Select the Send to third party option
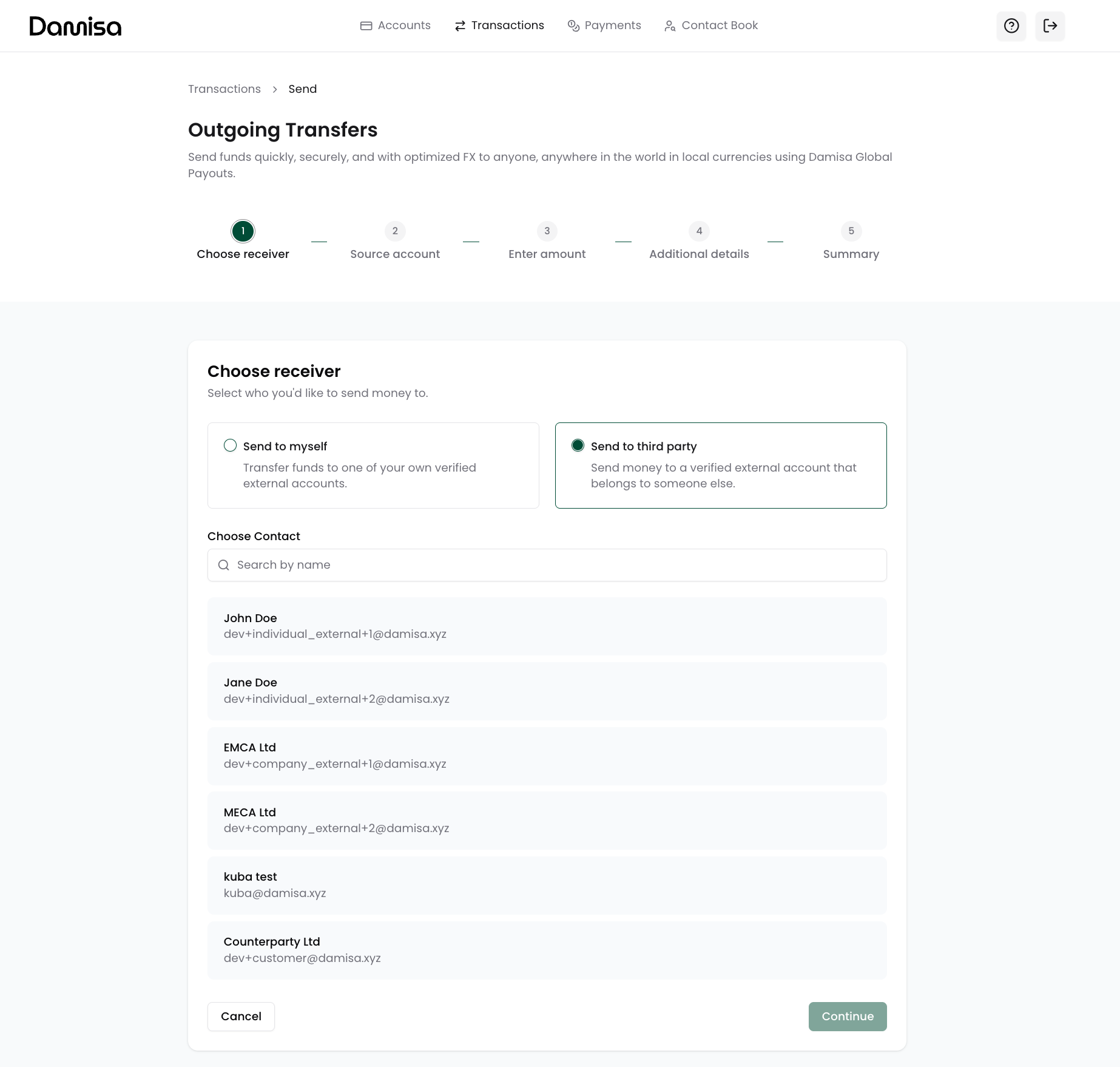The height and width of the screenshot is (1067, 1120). click(578, 446)
